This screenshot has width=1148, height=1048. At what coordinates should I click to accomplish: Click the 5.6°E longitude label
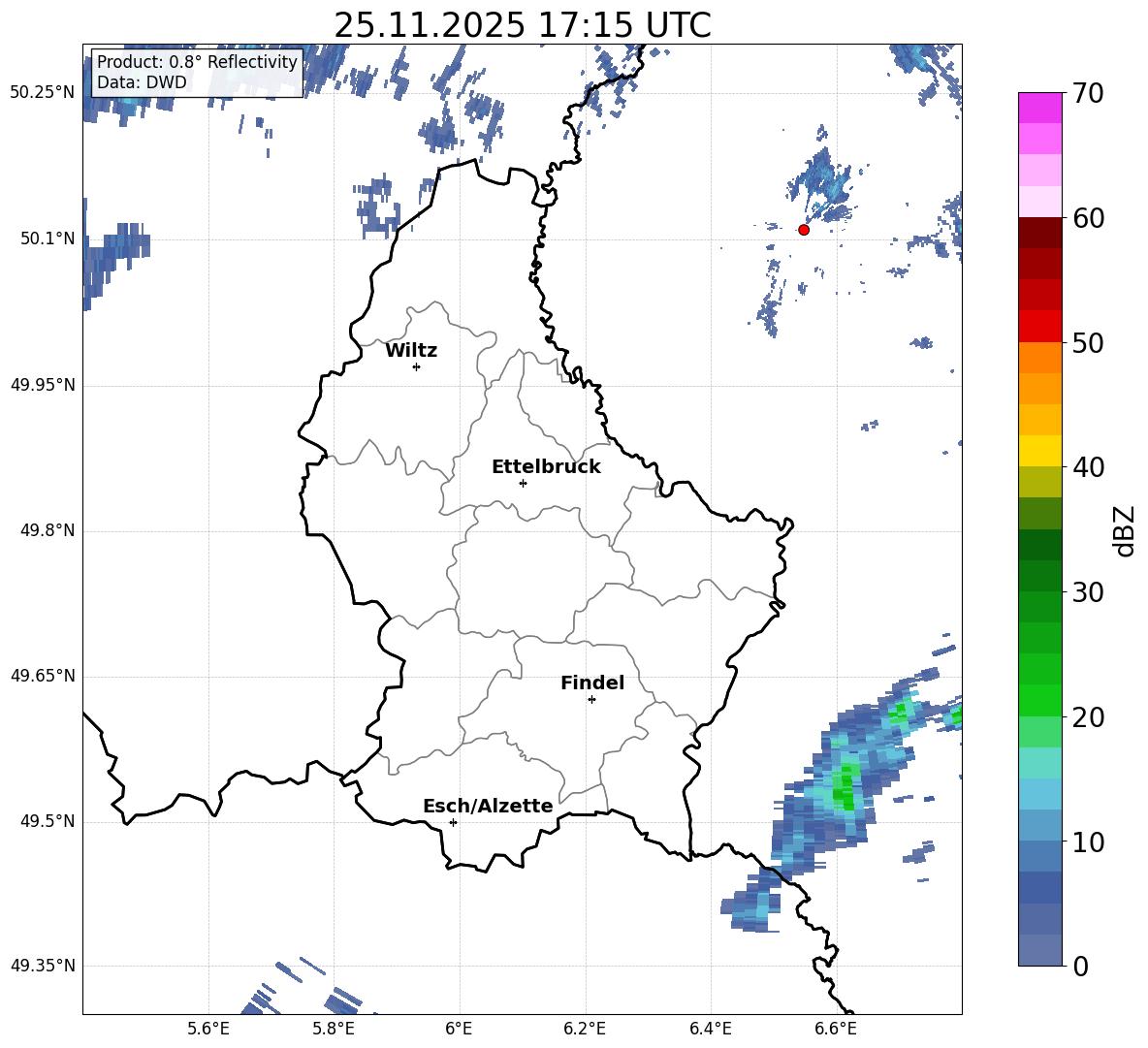click(208, 1029)
